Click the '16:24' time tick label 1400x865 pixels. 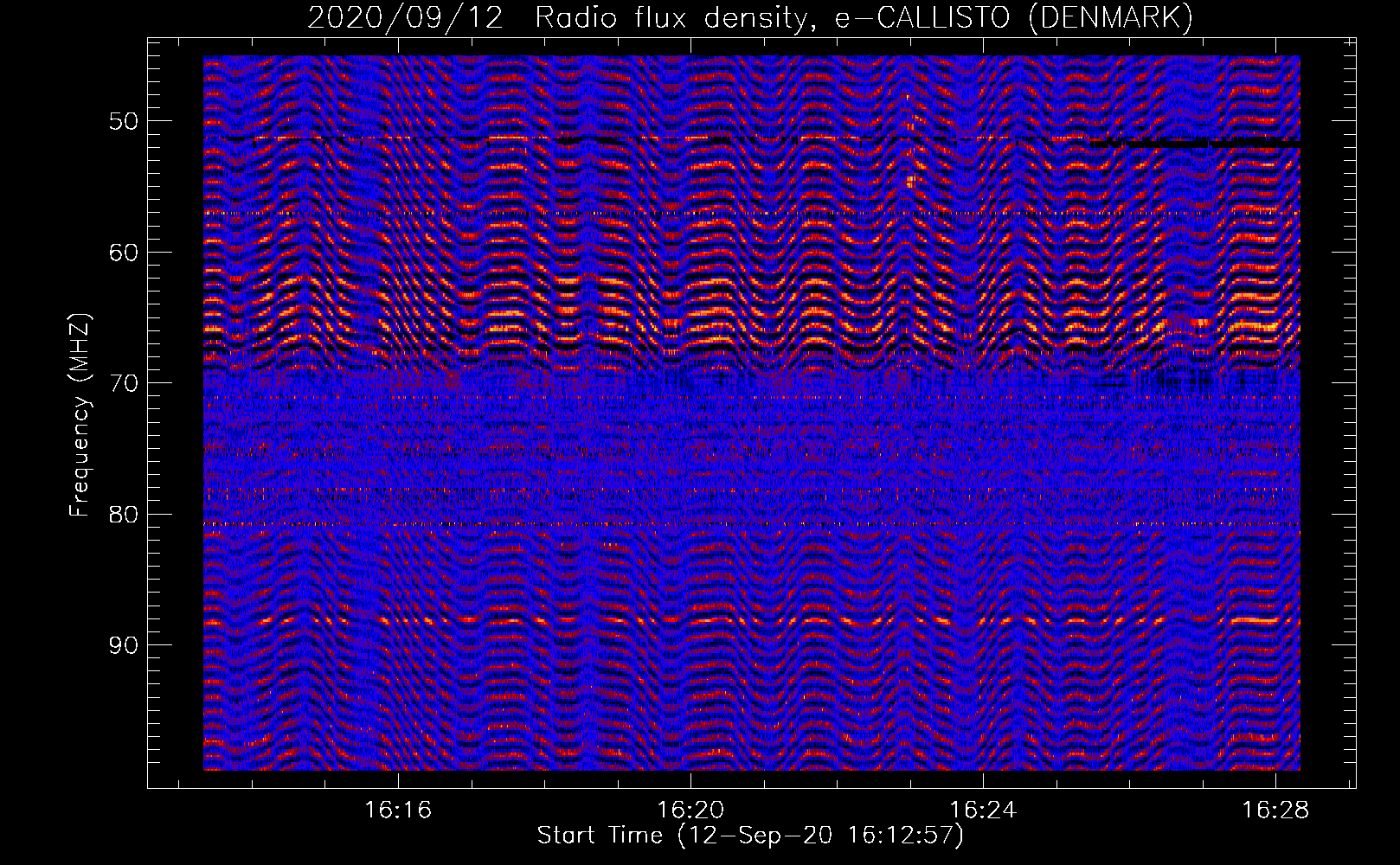pyautogui.click(x=982, y=811)
